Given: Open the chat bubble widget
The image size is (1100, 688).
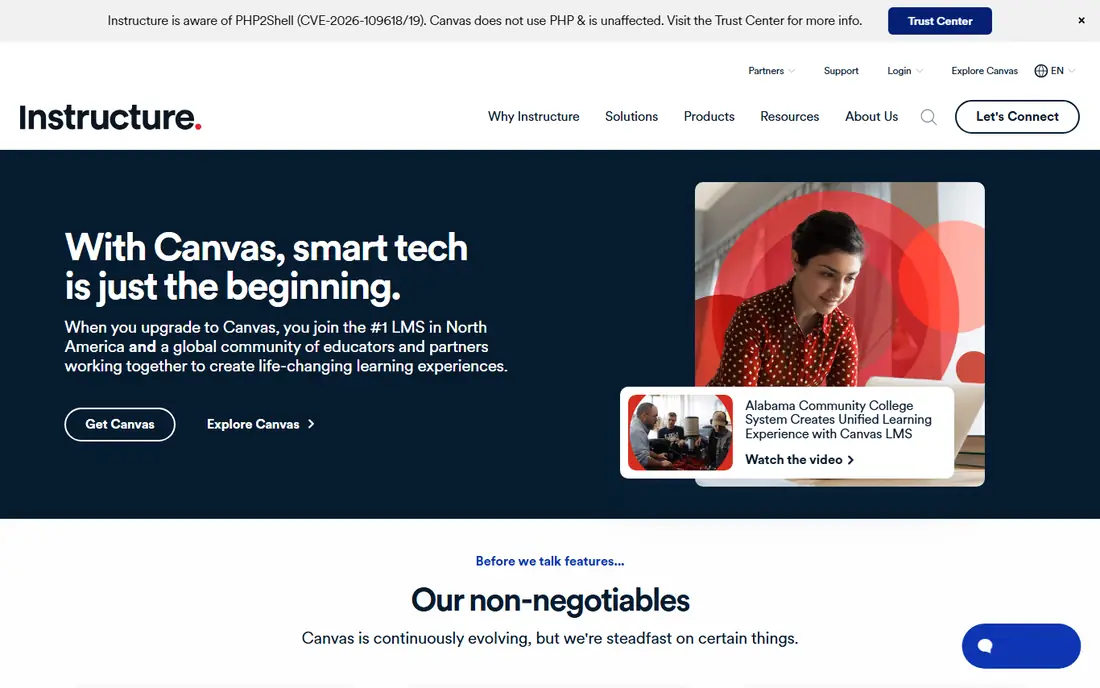Looking at the screenshot, I should pos(1021,646).
